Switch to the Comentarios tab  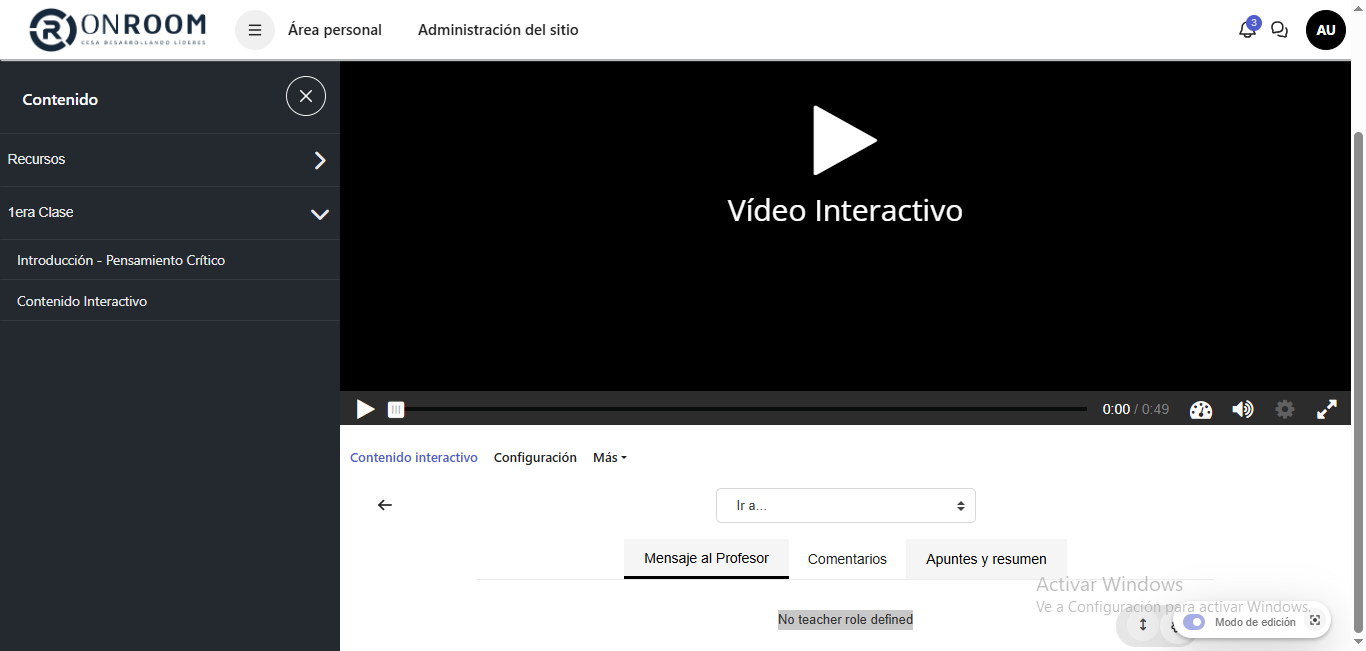[x=847, y=559]
